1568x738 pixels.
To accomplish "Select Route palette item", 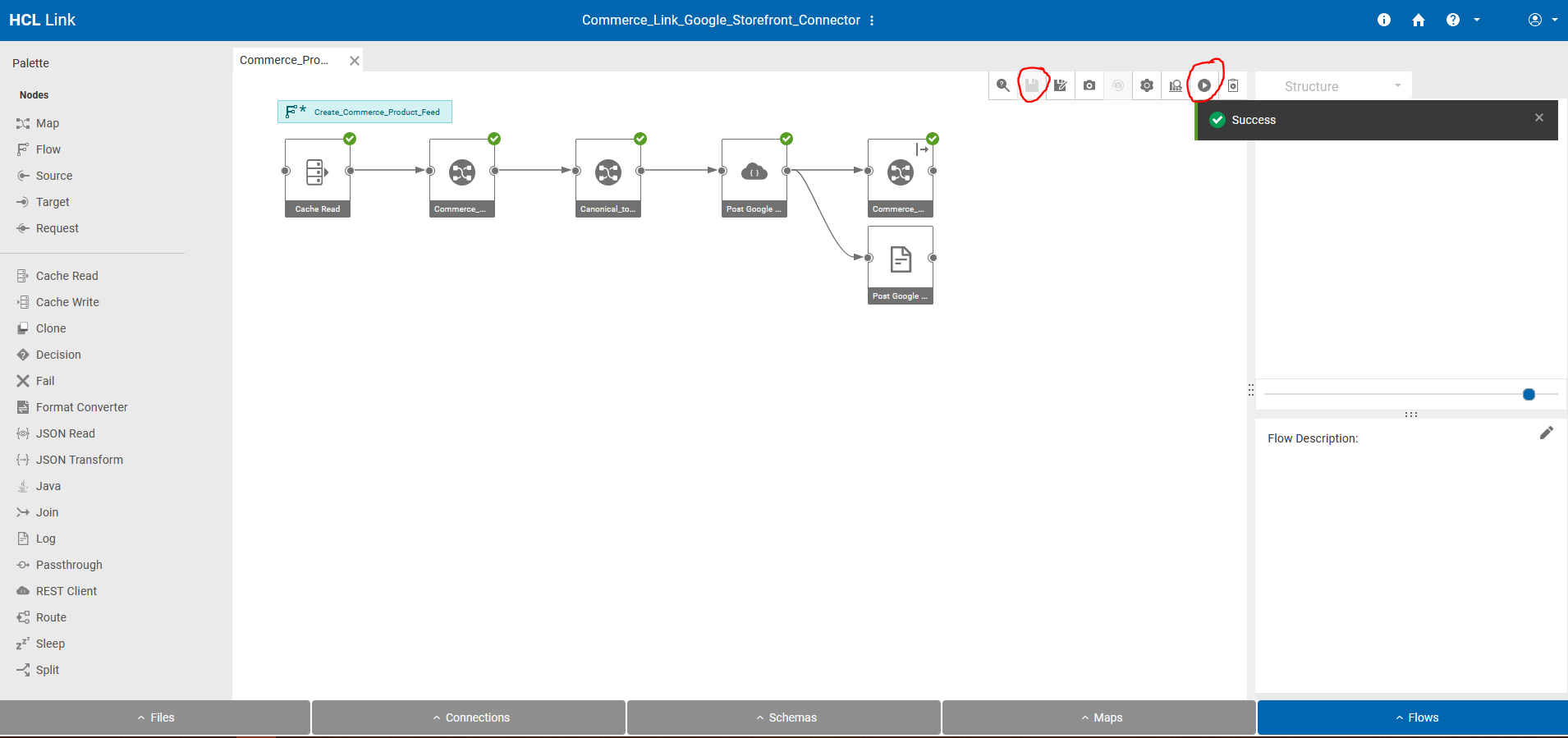I will coord(41,617).
